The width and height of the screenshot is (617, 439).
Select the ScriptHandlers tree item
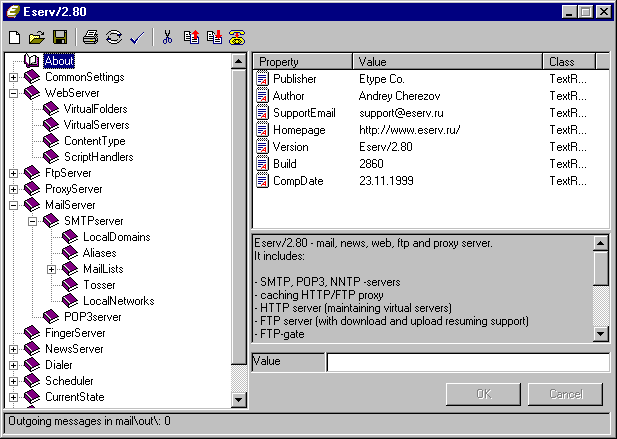pos(98,157)
